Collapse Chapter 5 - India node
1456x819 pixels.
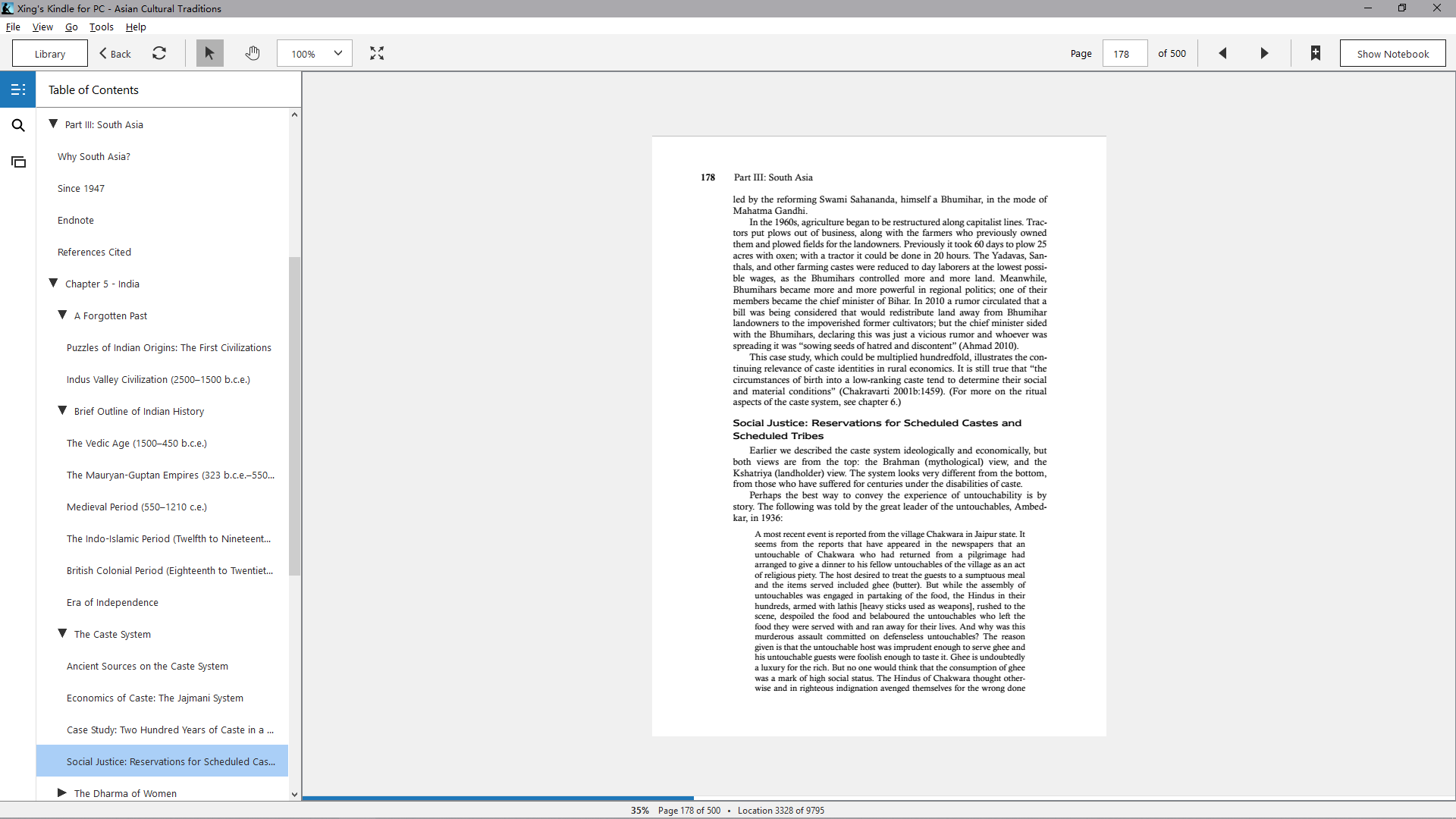53,283
